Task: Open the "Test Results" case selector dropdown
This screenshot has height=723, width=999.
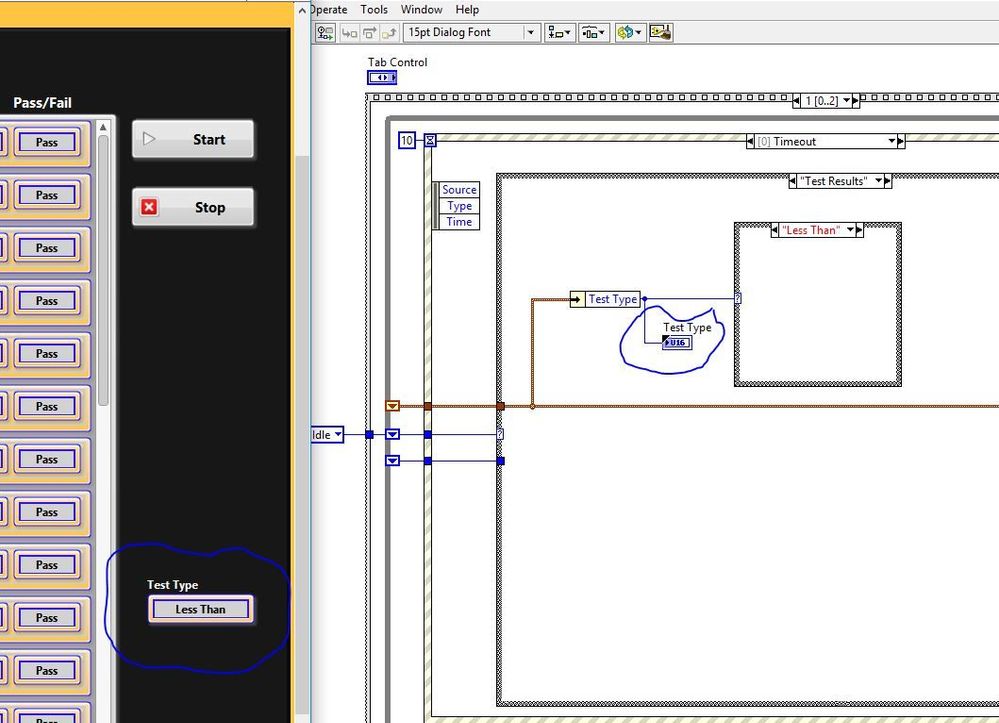Action: (879, 182)
